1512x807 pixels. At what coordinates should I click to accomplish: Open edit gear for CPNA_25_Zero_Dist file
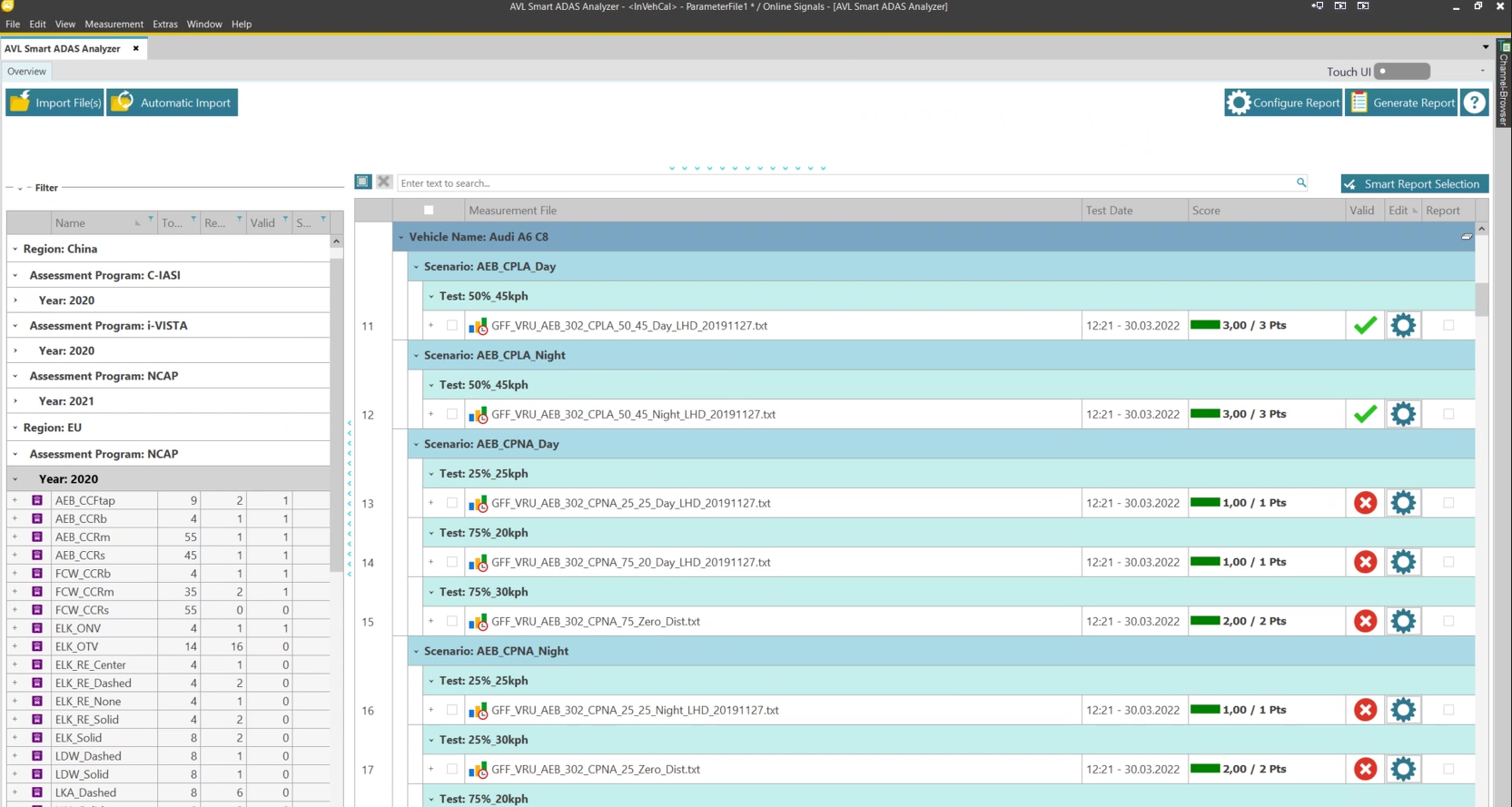pos(1403,769)
